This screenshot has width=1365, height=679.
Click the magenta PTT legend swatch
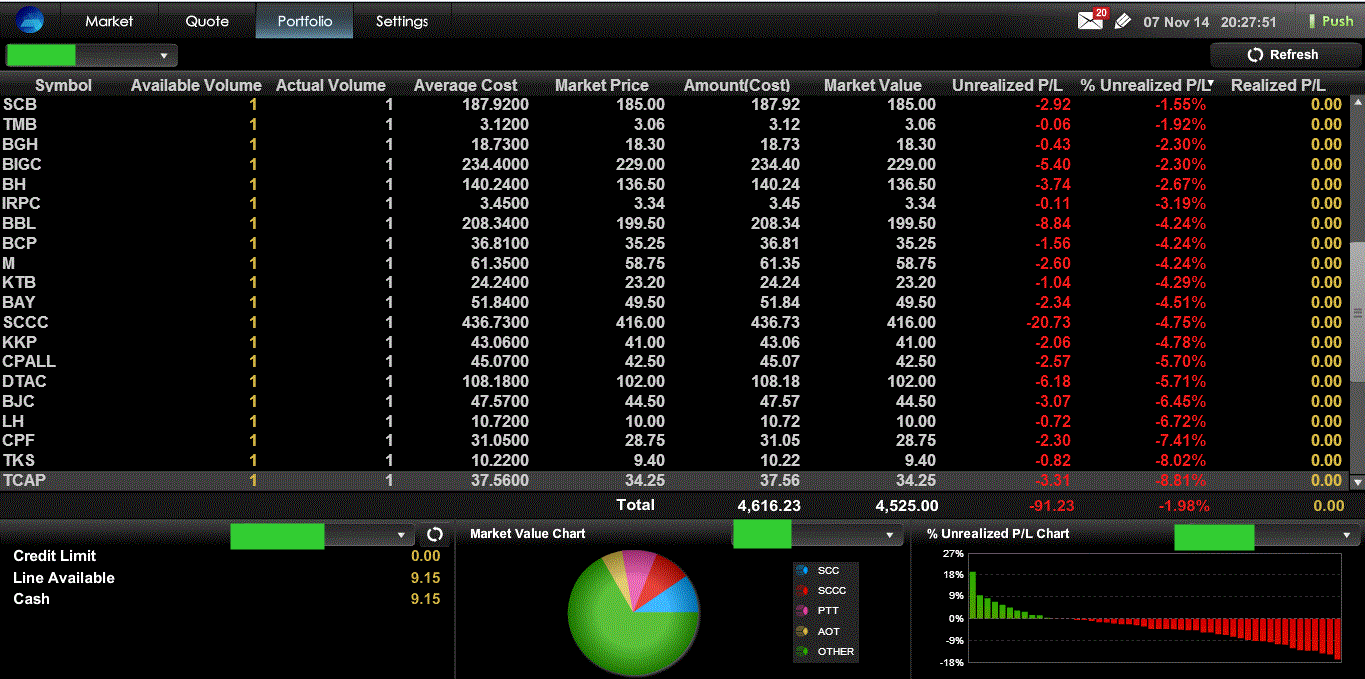802,610
